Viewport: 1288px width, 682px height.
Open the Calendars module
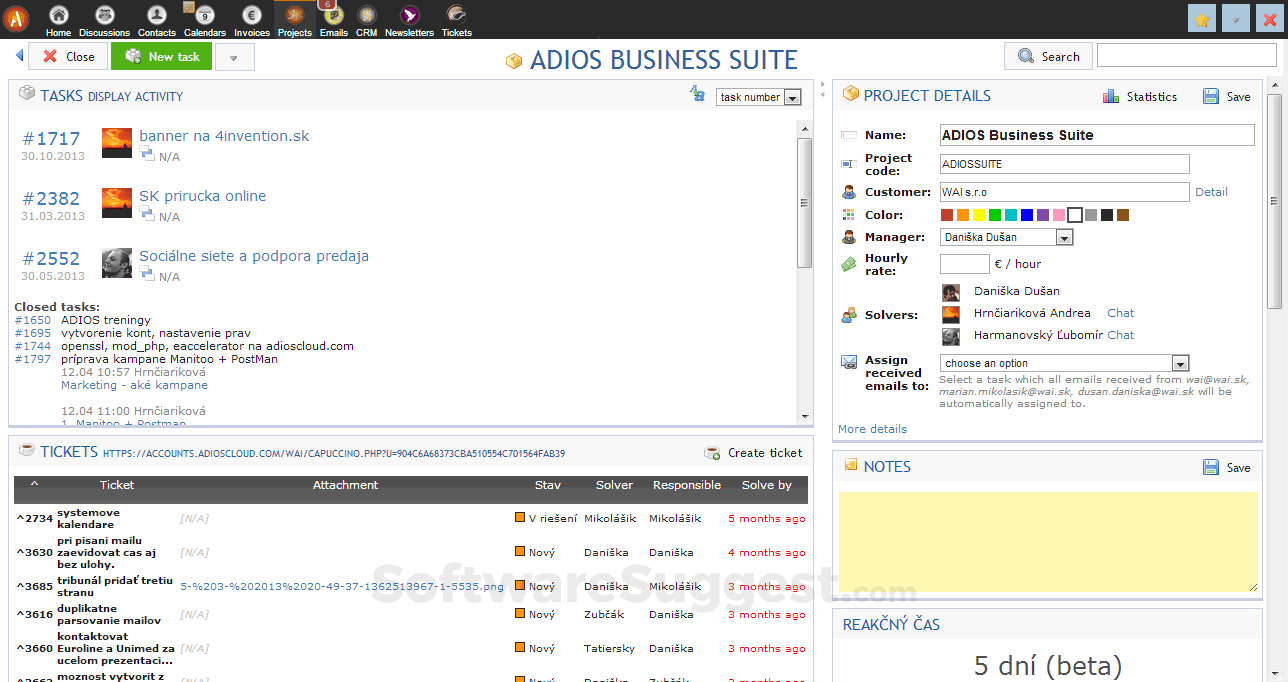pos(205,20)
